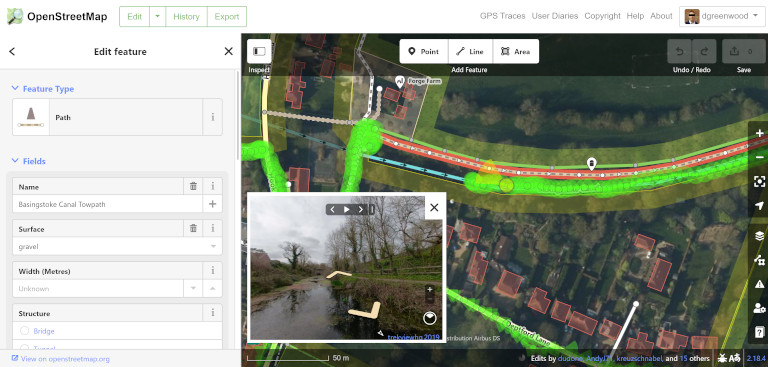Delete the Surface field with trash icon
This screenshot has height=367, width=768.
[193, 229]
